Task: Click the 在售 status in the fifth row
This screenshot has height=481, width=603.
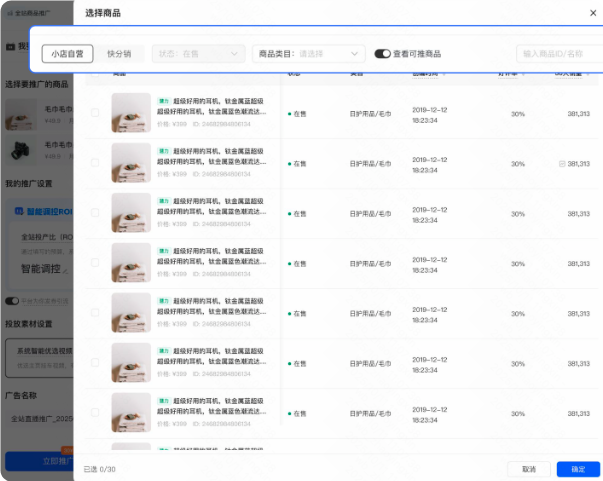Action: point(297,314)
